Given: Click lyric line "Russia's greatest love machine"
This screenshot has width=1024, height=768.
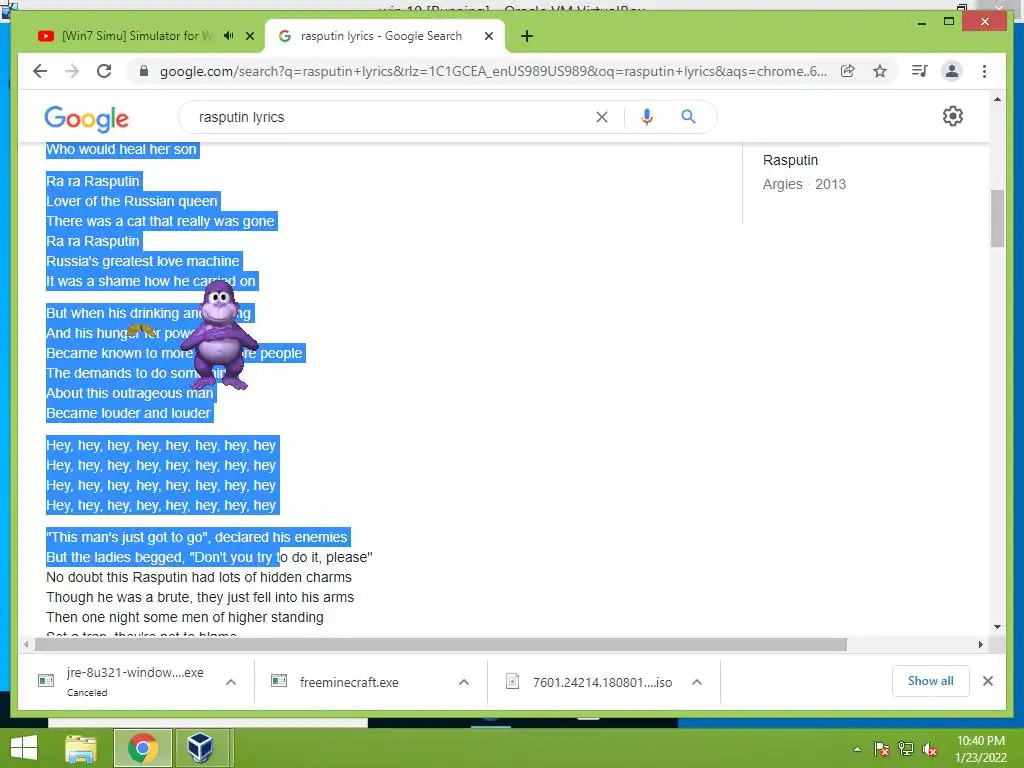Looking at the screenshot, I should pos(143,261).
